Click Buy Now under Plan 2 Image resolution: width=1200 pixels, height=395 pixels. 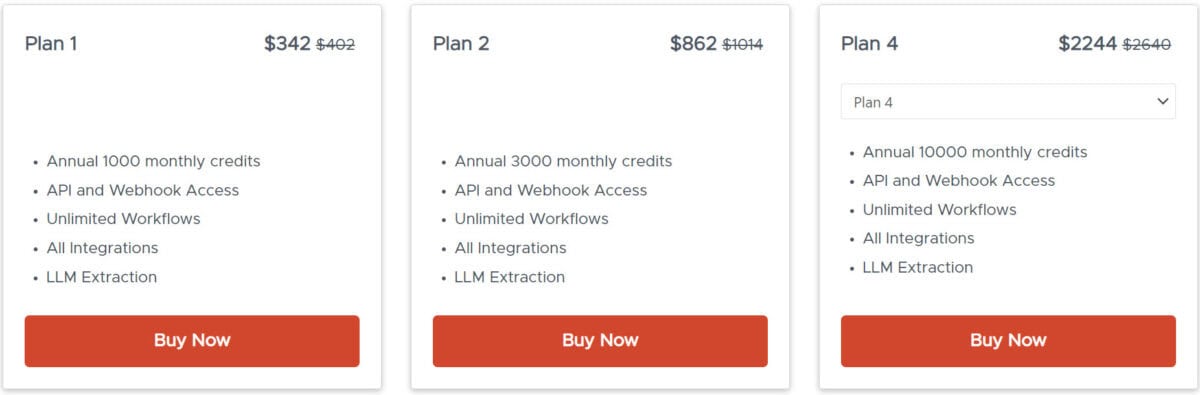600,341
